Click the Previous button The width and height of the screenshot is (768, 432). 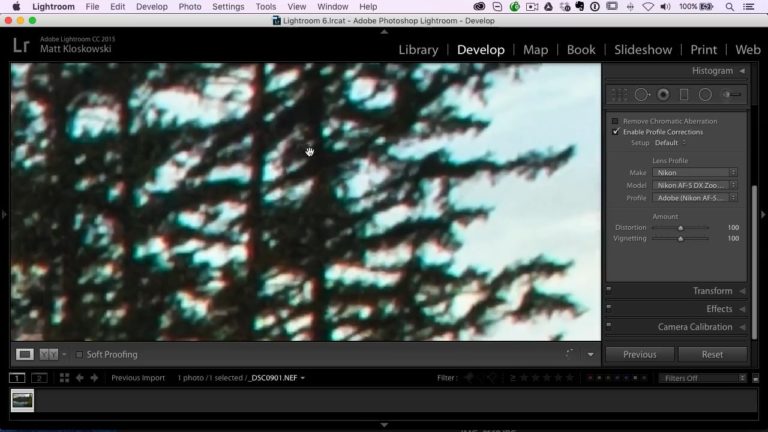pyautogui.click(x=640, y=354)
